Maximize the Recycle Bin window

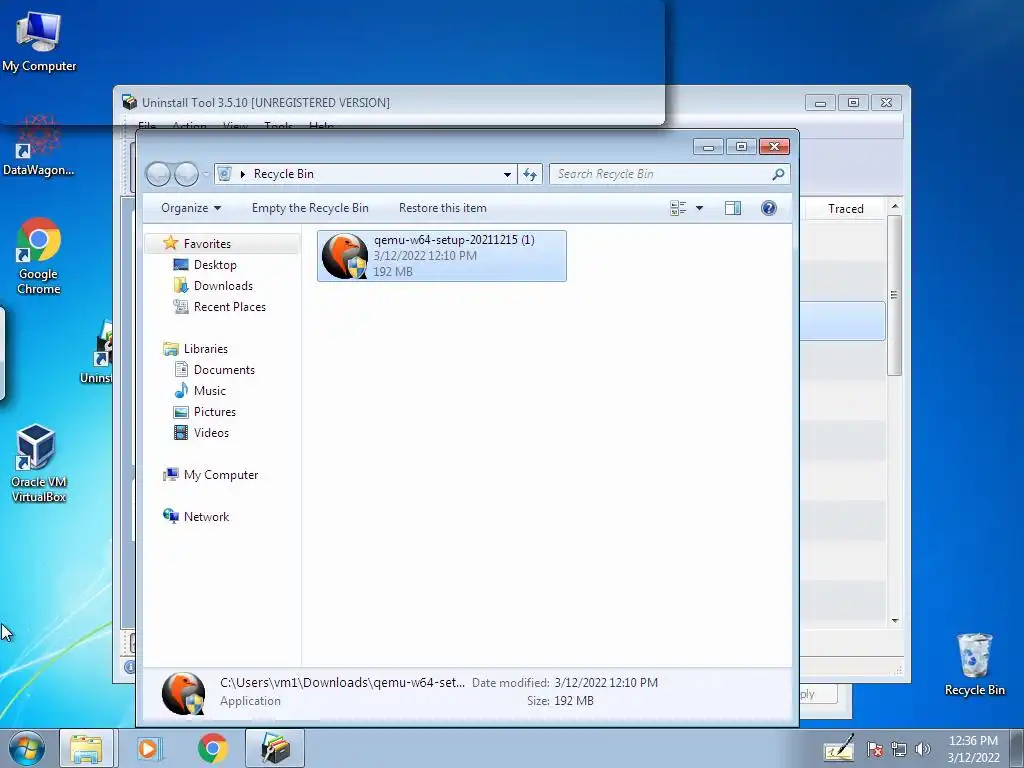pos(741,147)
